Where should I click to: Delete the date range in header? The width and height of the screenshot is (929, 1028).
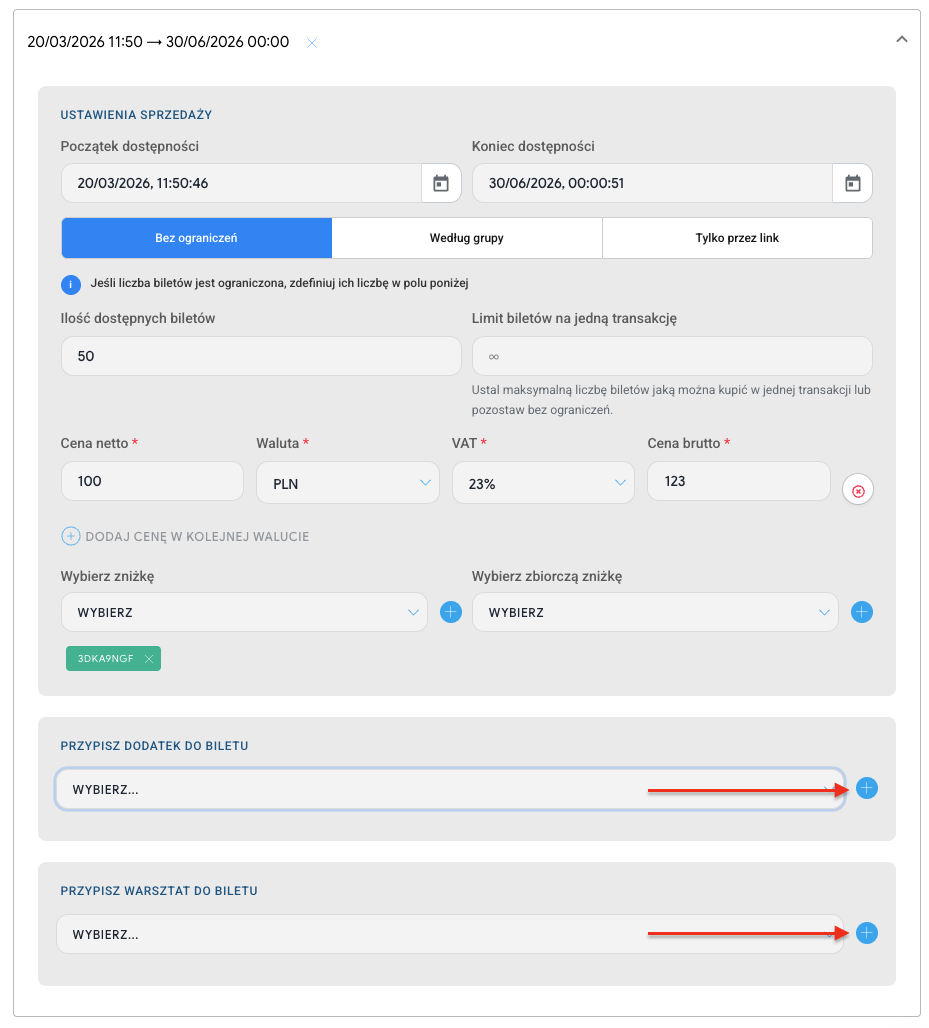pyautogui.click(x=312, y=43)
